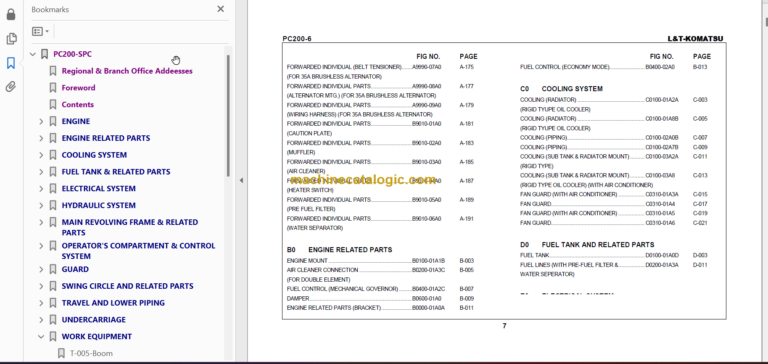Expand the GUARD bookmark

pos(41,269)
